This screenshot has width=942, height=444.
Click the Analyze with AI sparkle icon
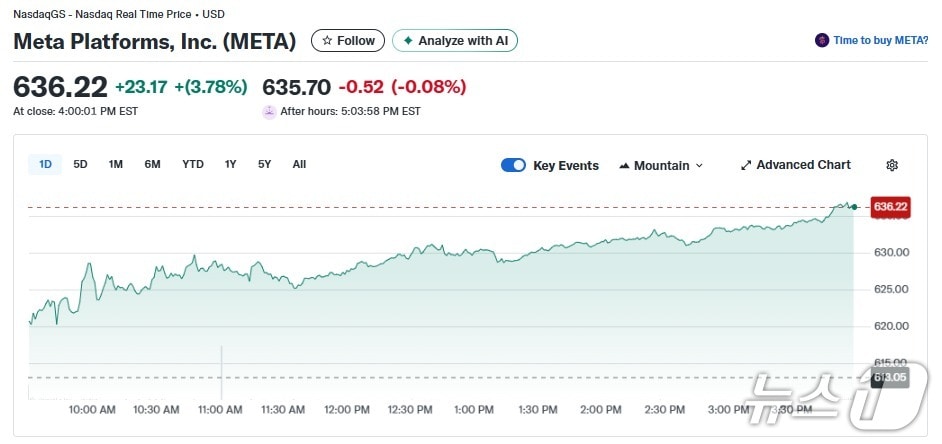click(408, 41)
